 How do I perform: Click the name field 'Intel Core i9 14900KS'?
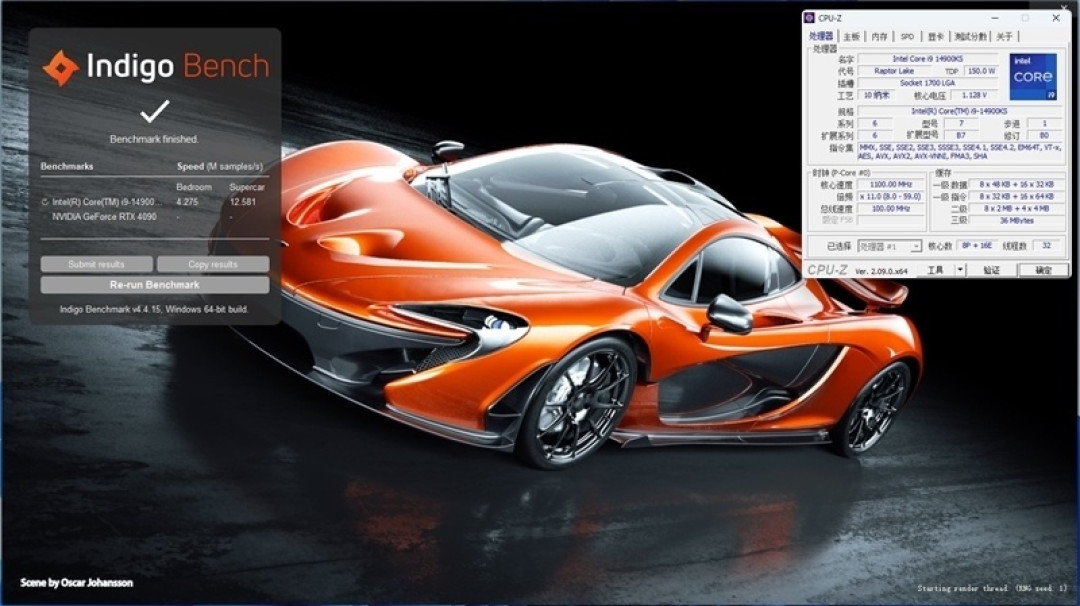click(927, 59)
